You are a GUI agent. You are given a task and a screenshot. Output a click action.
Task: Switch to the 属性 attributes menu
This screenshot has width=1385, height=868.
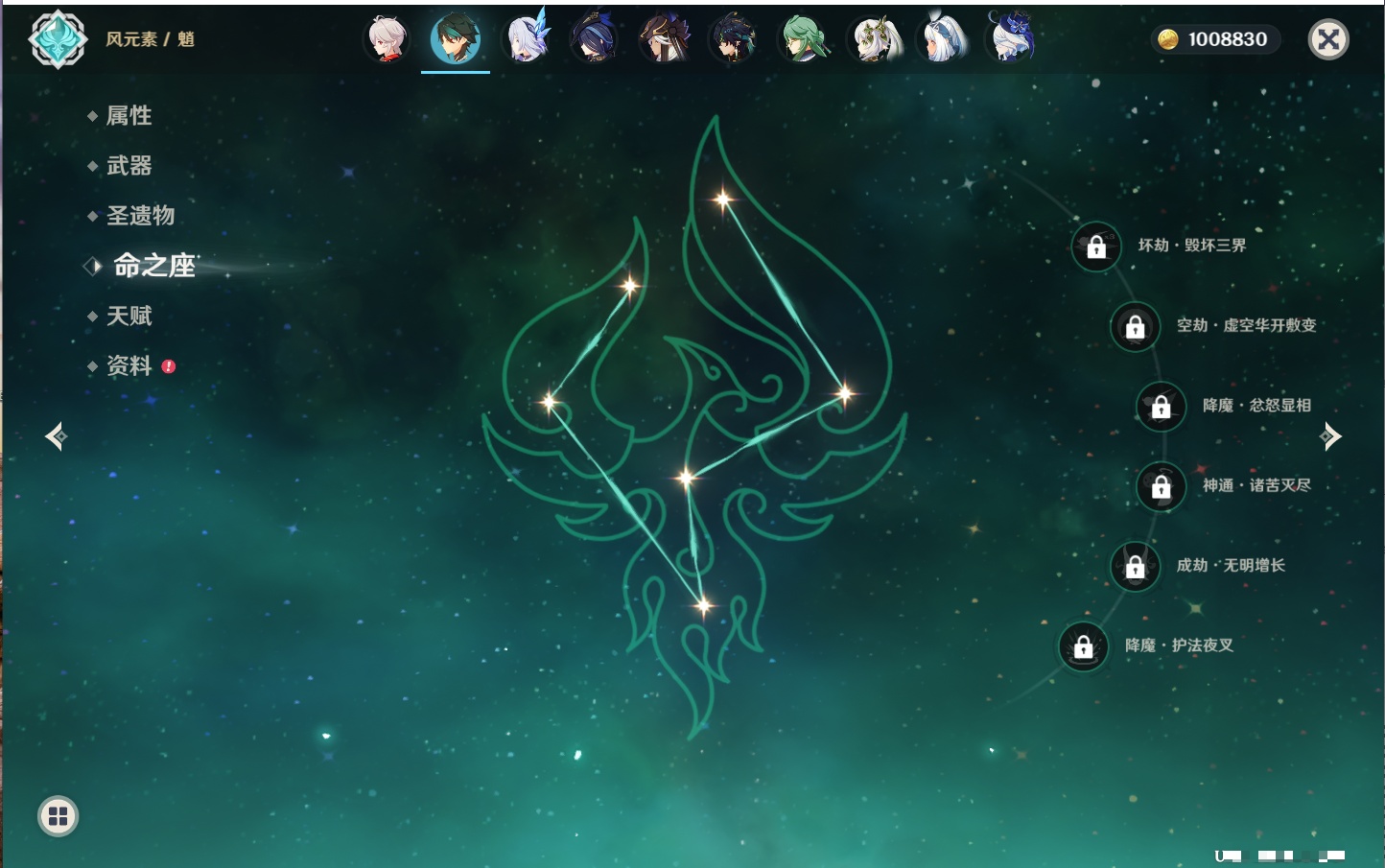pyautogui.click(x=129, y=116)
